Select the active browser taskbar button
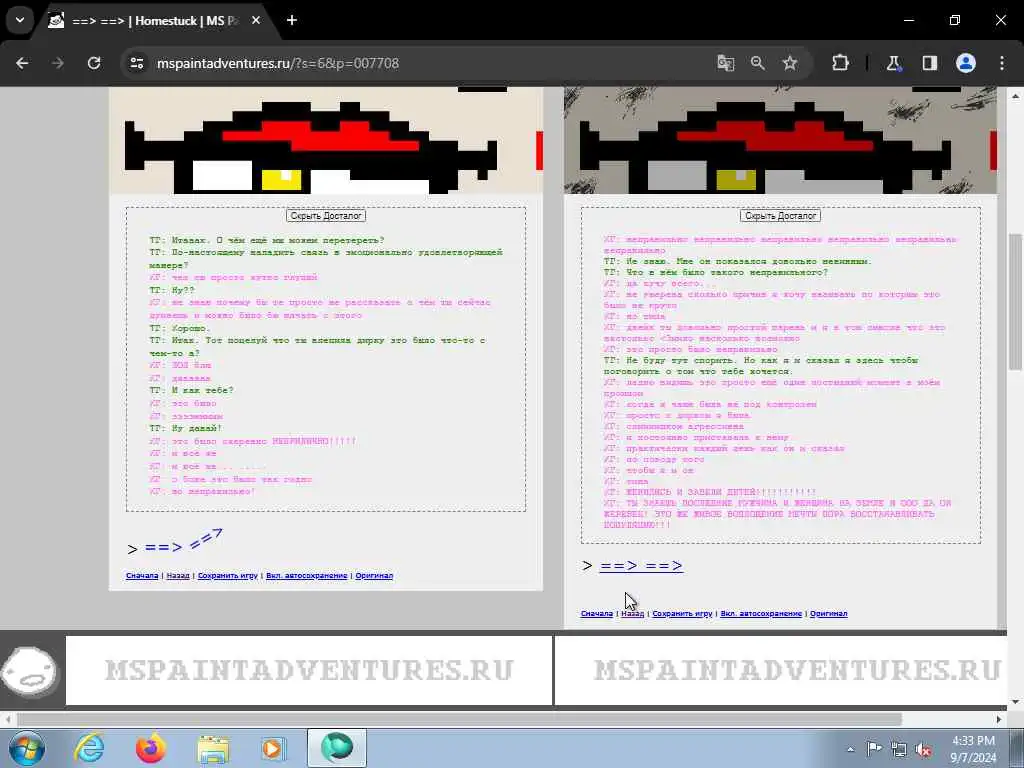Viewport: 1024px width, 768px height. tap(337, 748)
